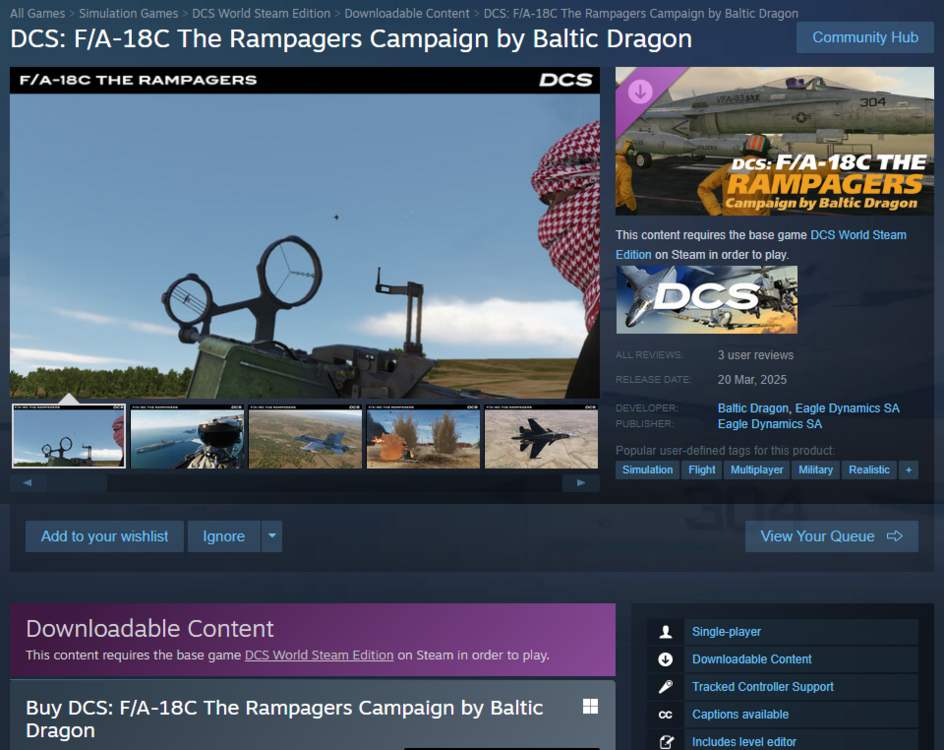Click View Your Queue

click(x=831, y=536)
